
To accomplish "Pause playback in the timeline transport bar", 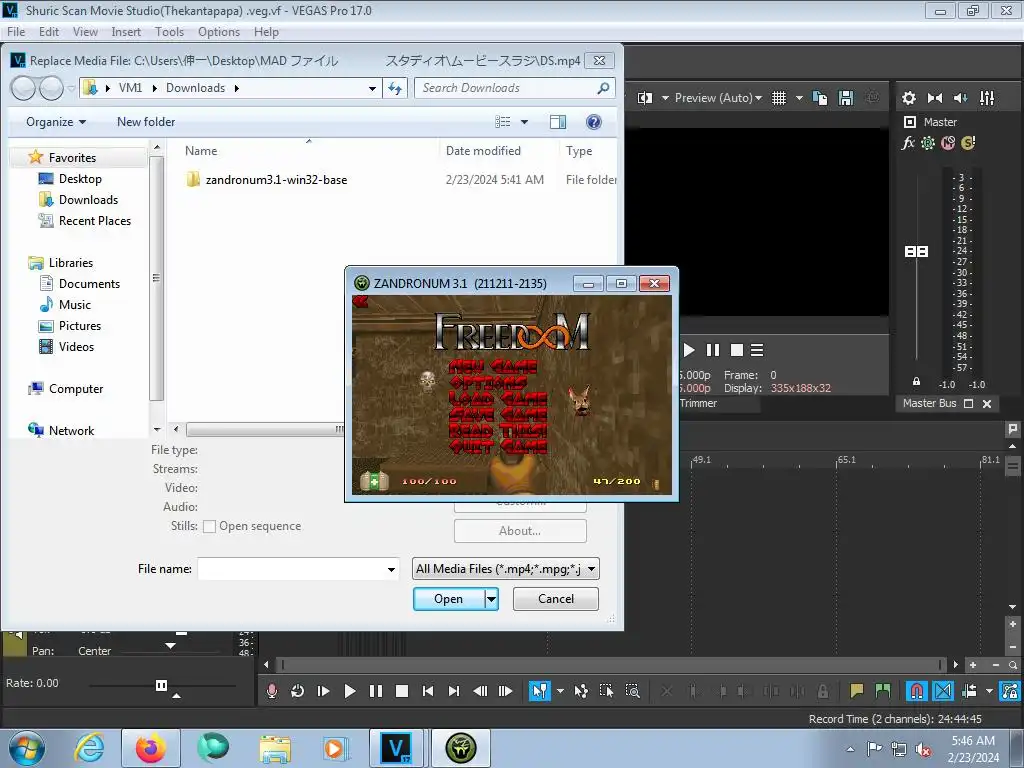I will (x=376, y=691).
